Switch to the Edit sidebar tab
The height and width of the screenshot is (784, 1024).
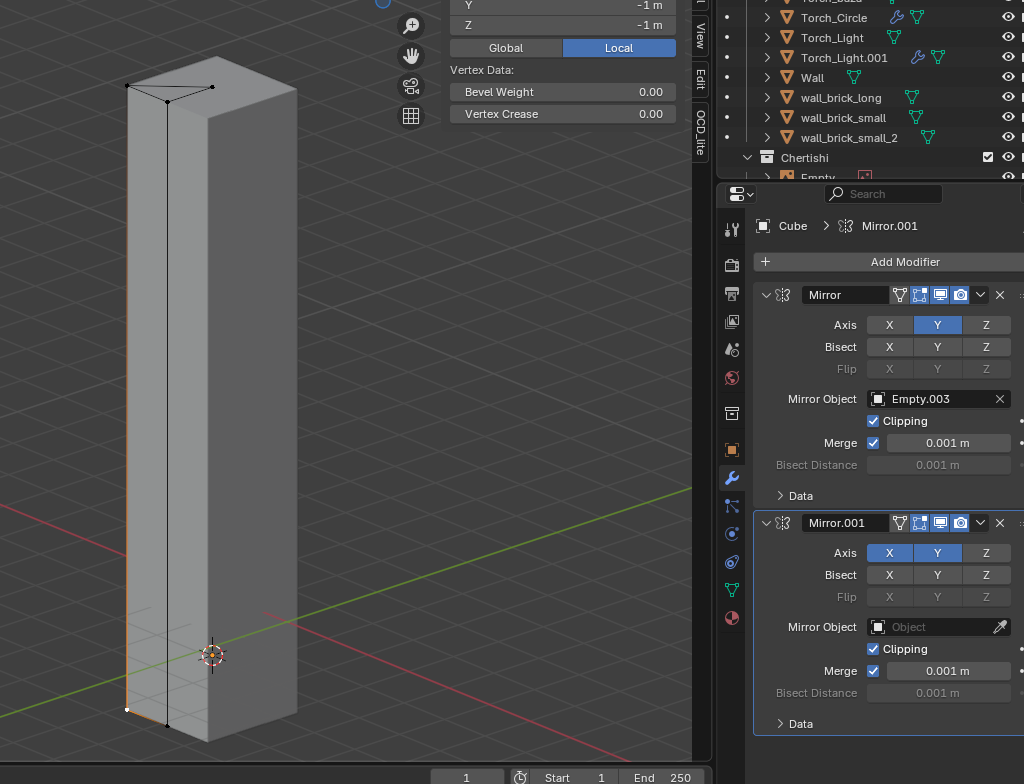[x=700, y=79]
